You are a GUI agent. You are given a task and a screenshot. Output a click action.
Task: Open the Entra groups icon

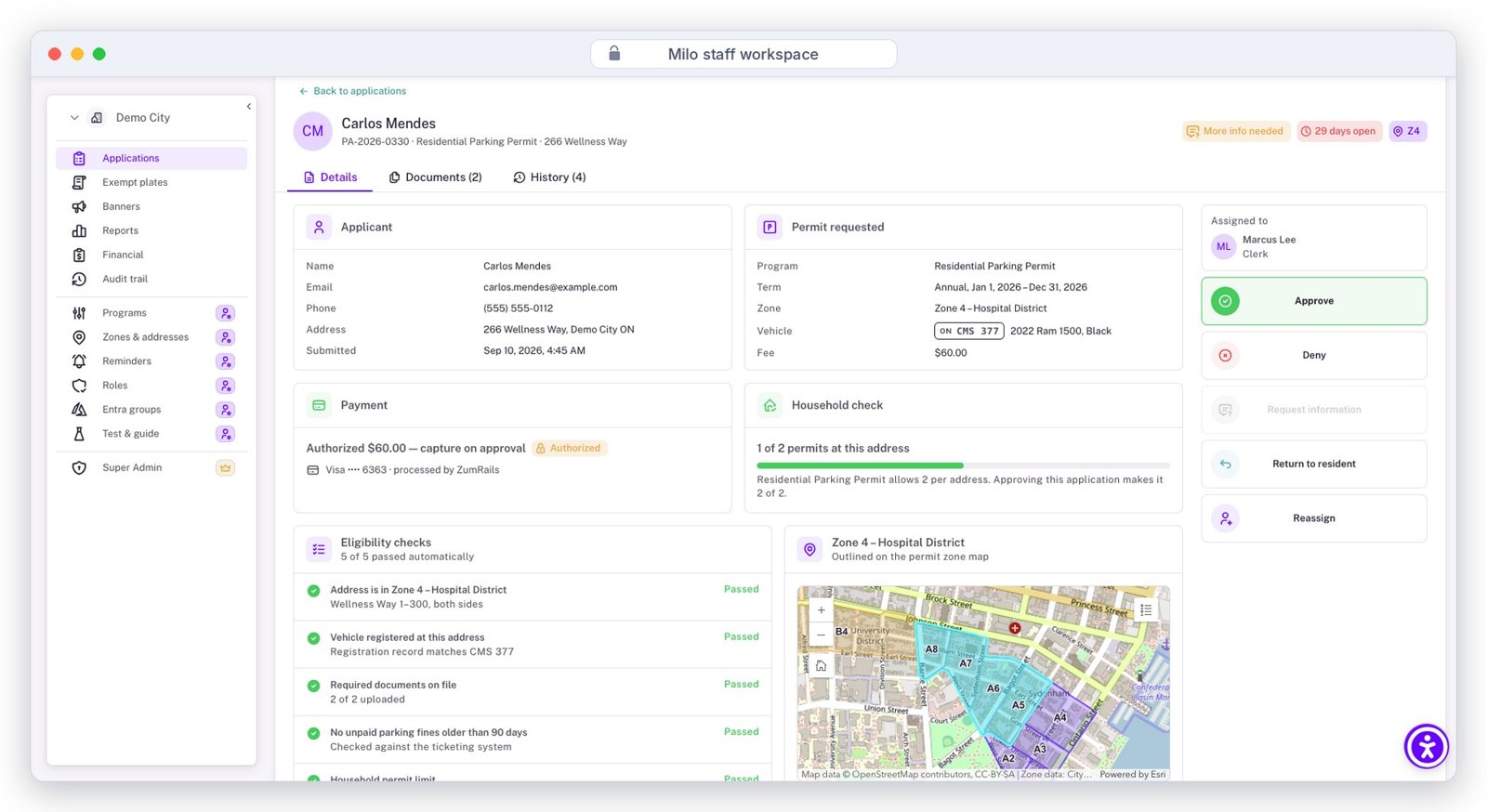[79, 410]
